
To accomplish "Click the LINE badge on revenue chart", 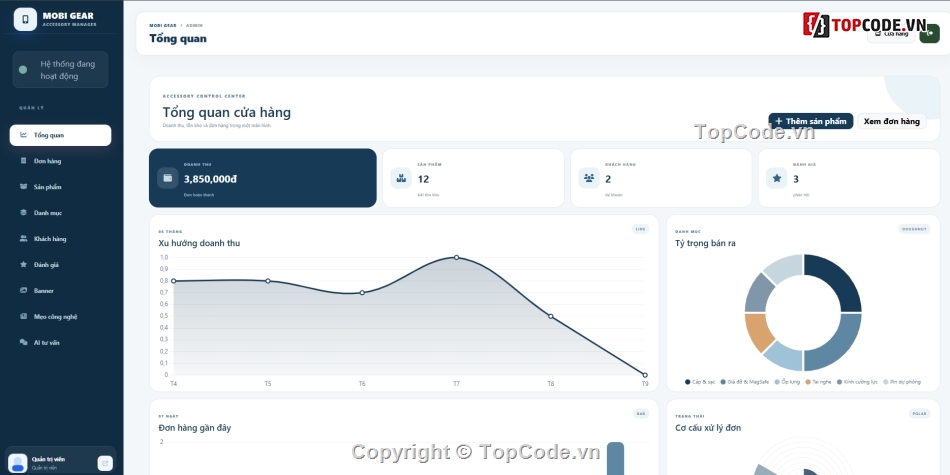I will coord(640,229).
